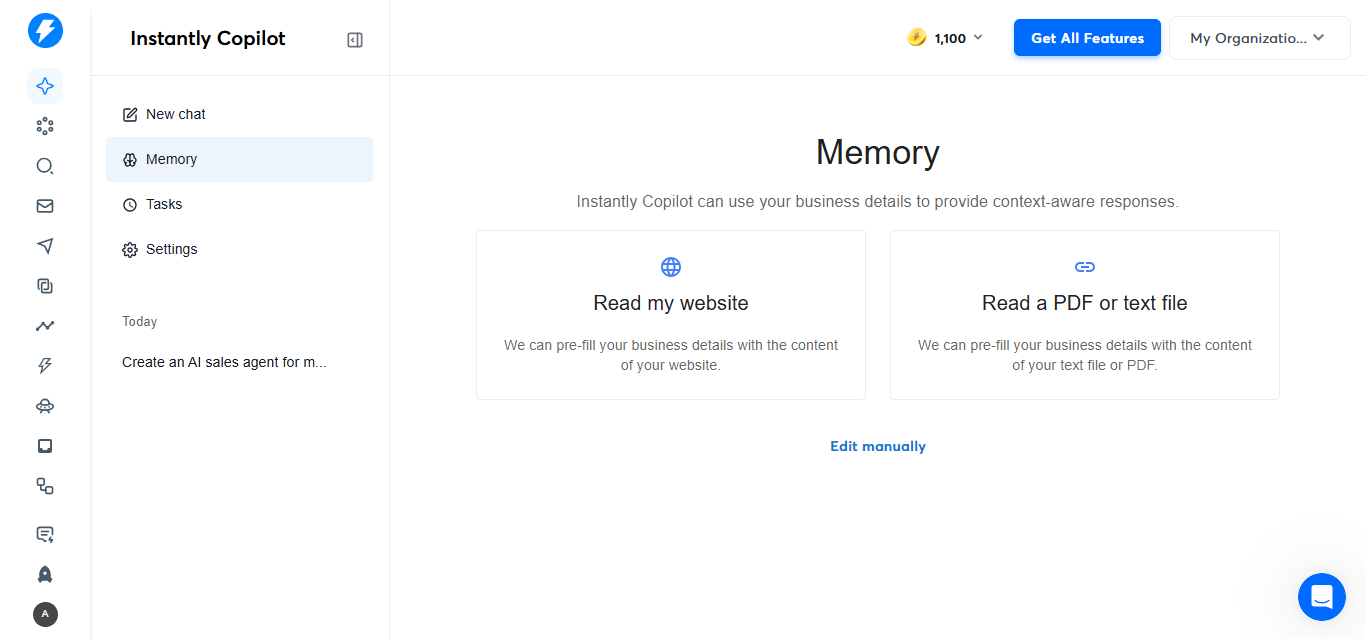Click the Get All Features button
This screenshot has height=639, width=1366.
pos(1087,38)
